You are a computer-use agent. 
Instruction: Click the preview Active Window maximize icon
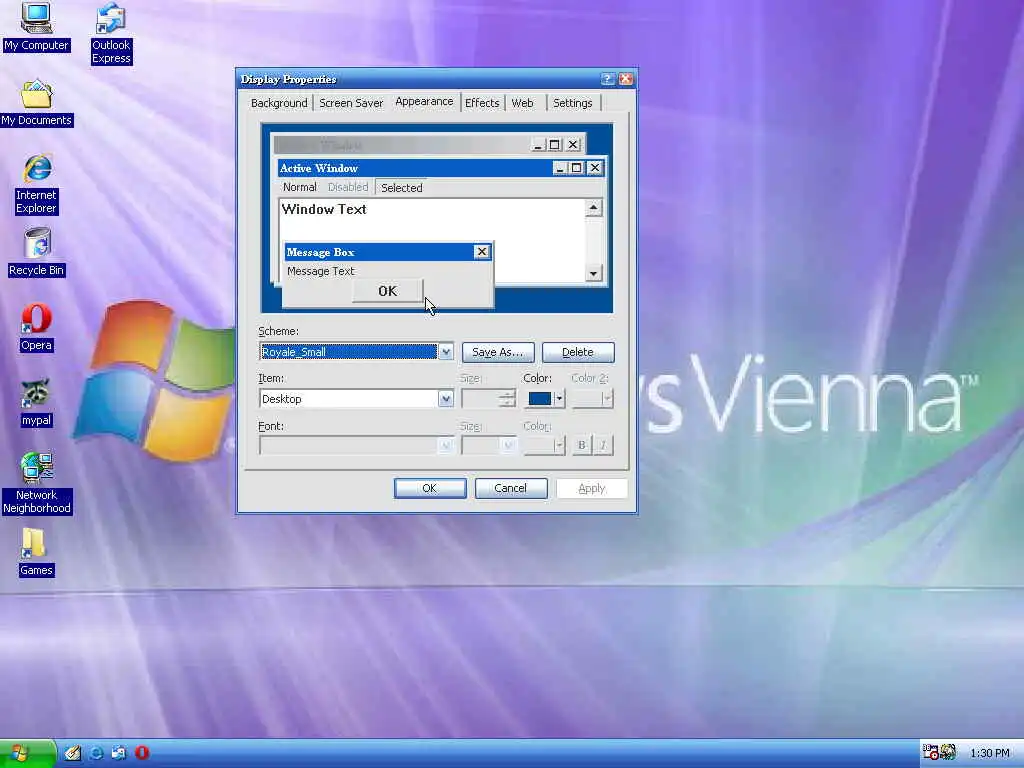(x=577, y=168)
